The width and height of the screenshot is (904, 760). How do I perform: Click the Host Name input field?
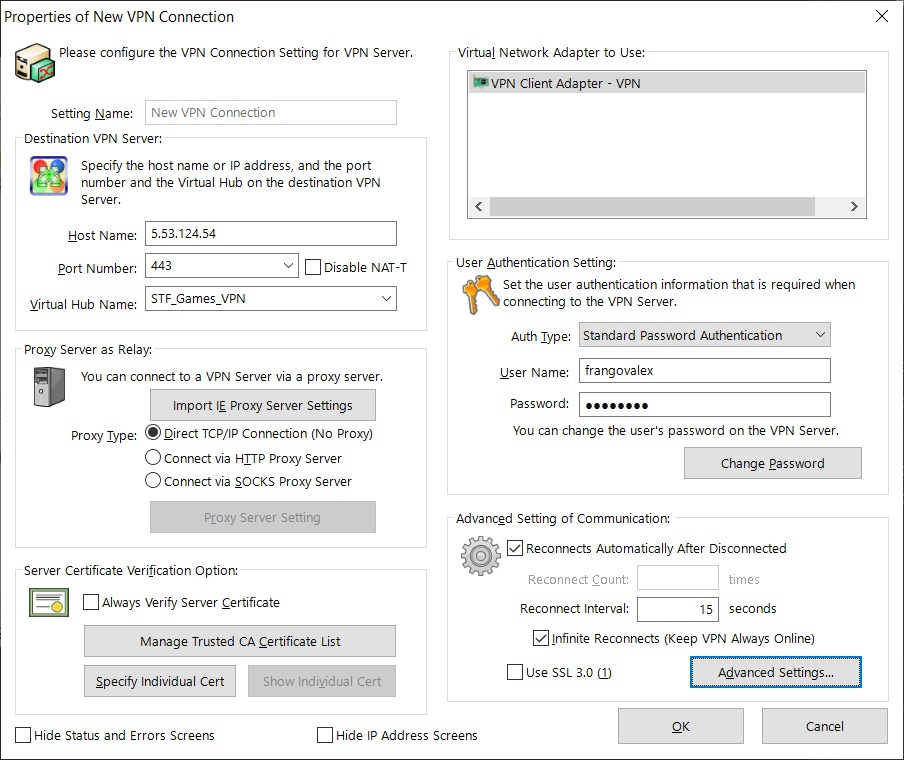coord(270,234)
